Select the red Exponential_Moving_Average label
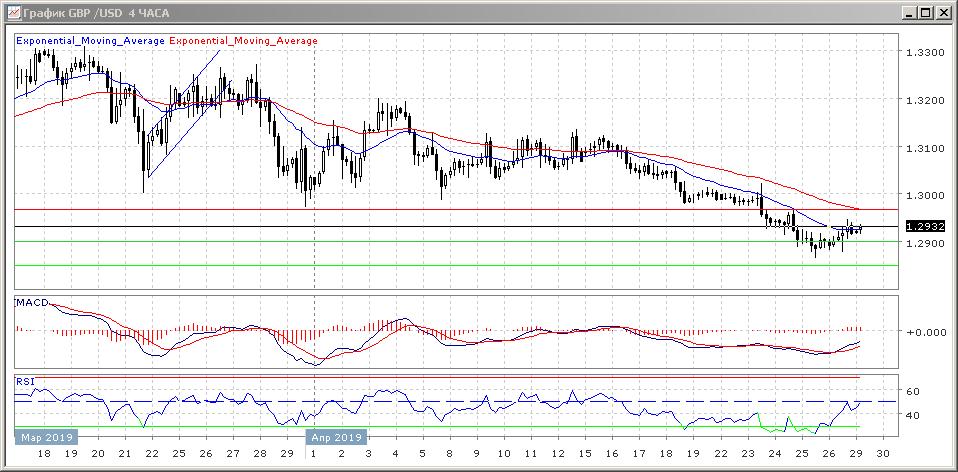The height and width of the screenshot is (472, 958). (245, 41)
